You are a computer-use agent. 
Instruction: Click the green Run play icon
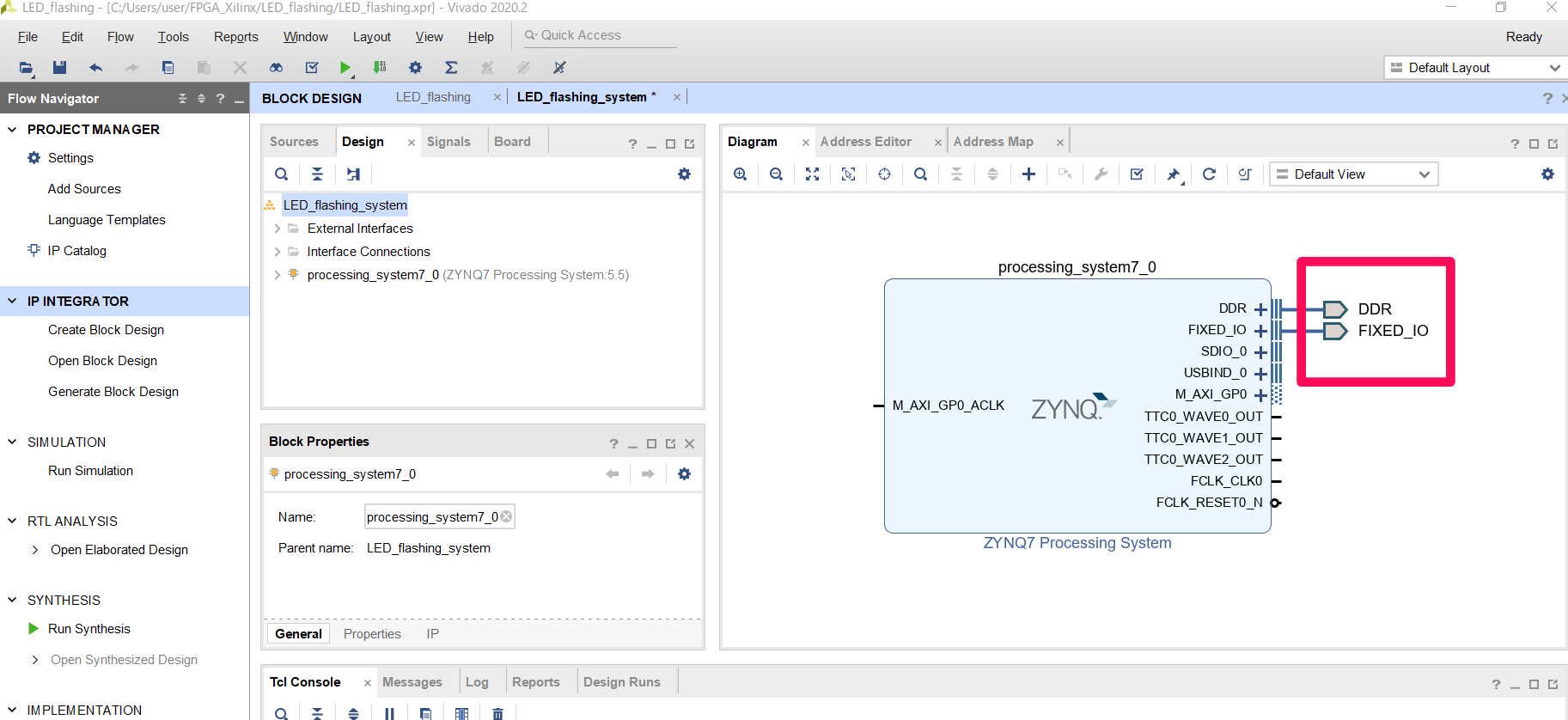[345, 67]
